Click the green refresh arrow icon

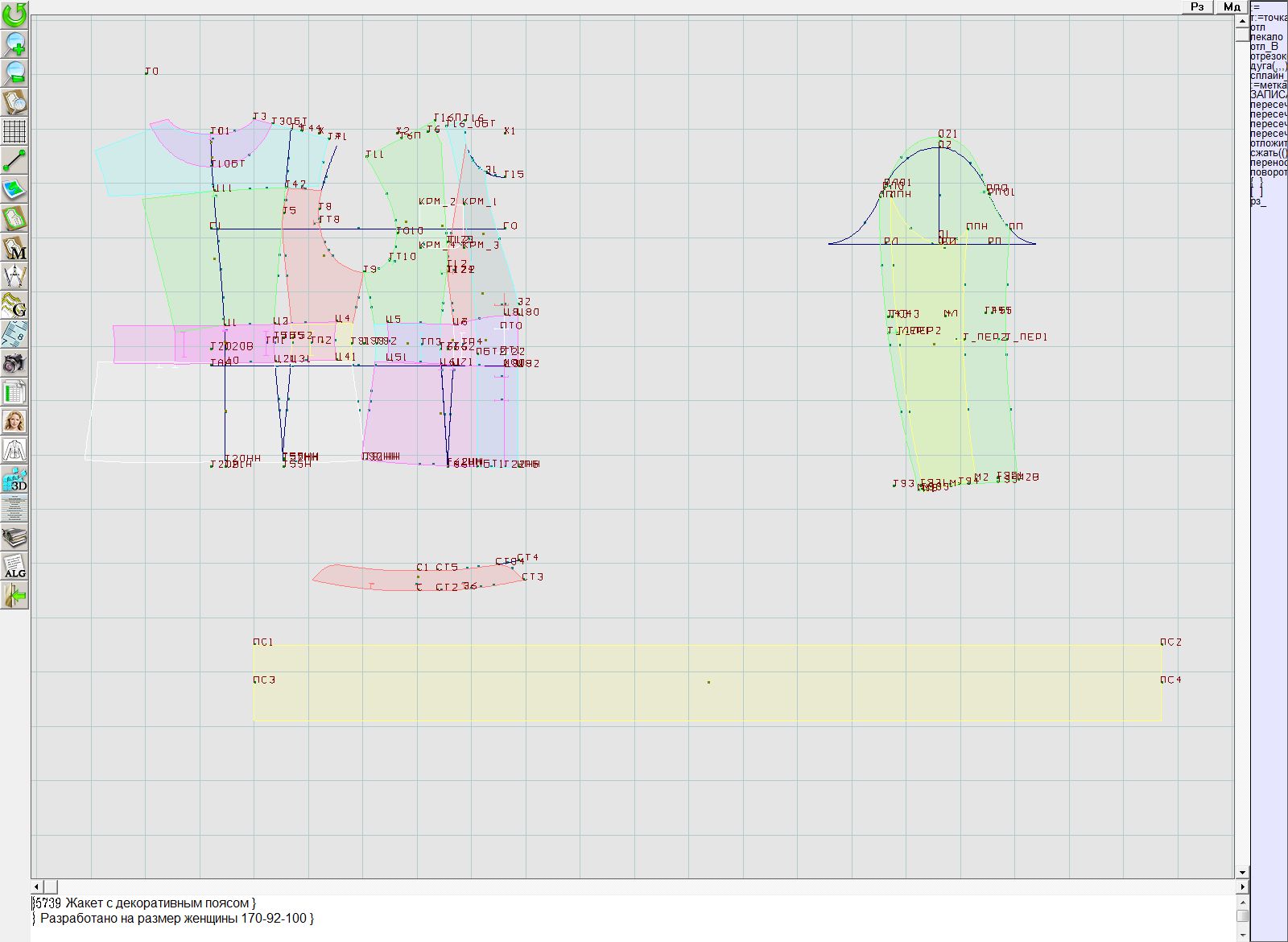[x=14, y=14]
